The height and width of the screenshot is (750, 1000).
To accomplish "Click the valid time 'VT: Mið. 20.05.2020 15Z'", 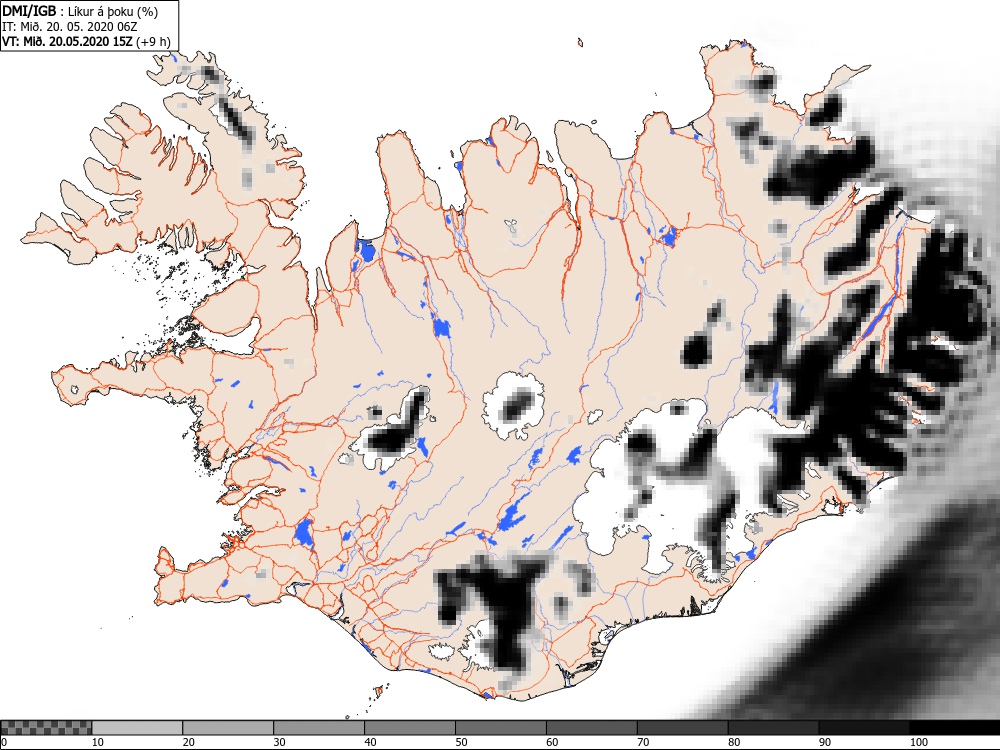I will tap(67, 42).
